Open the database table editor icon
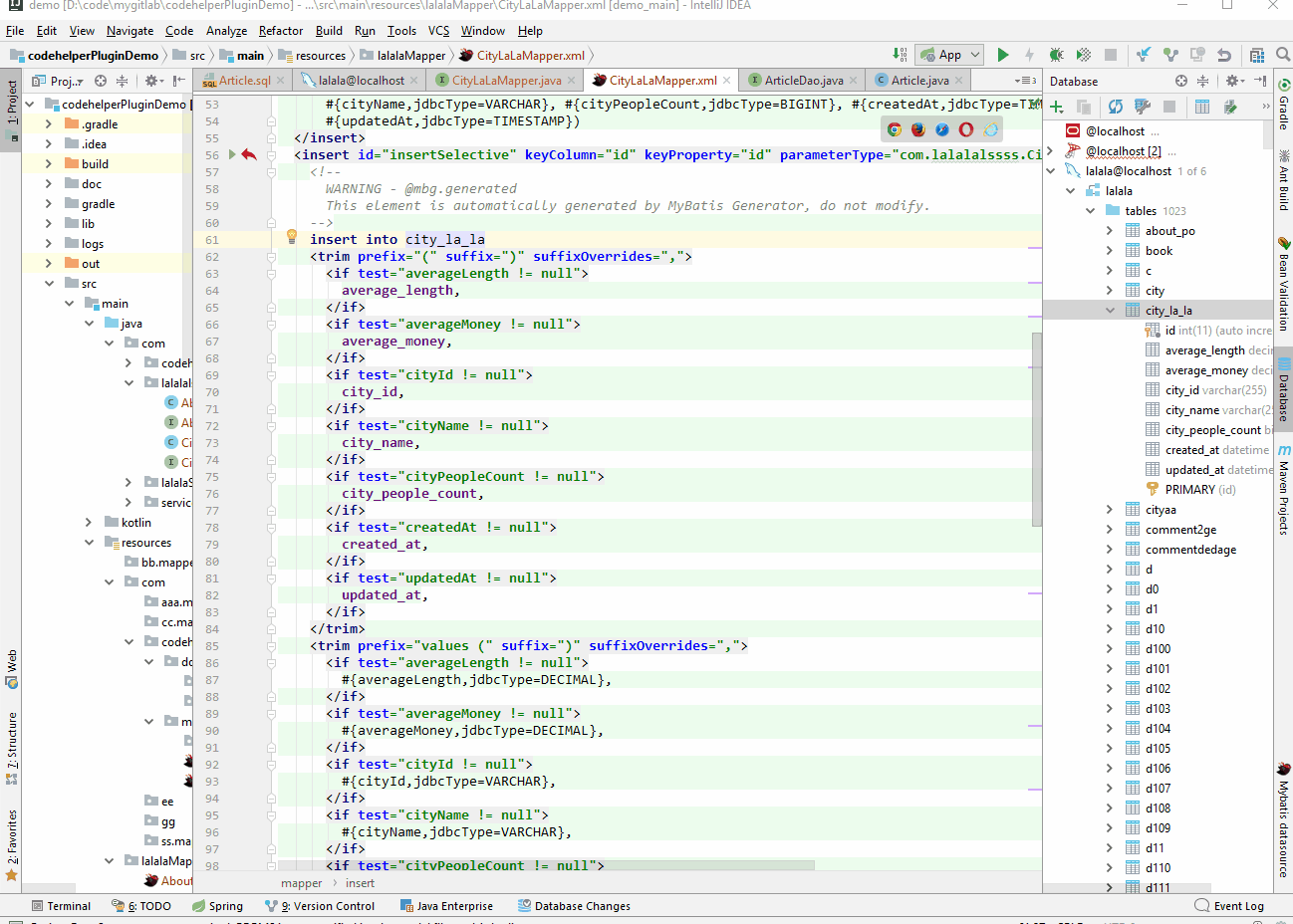1293x924 pixels. pyautogui.click(x=1202, y=107)
